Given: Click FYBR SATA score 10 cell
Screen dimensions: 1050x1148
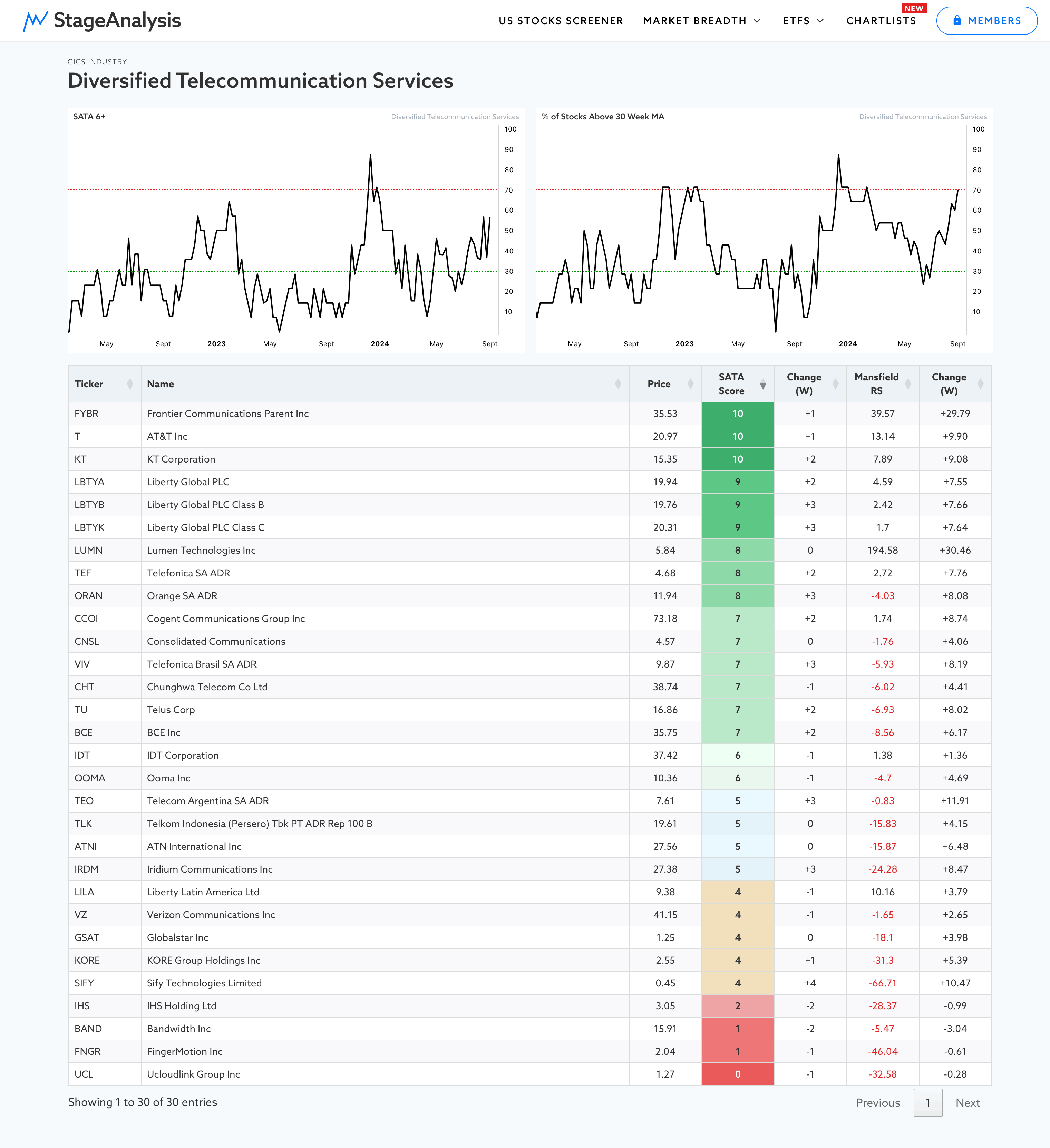Looking at the screenshot, I should click(x=738, y=414).
